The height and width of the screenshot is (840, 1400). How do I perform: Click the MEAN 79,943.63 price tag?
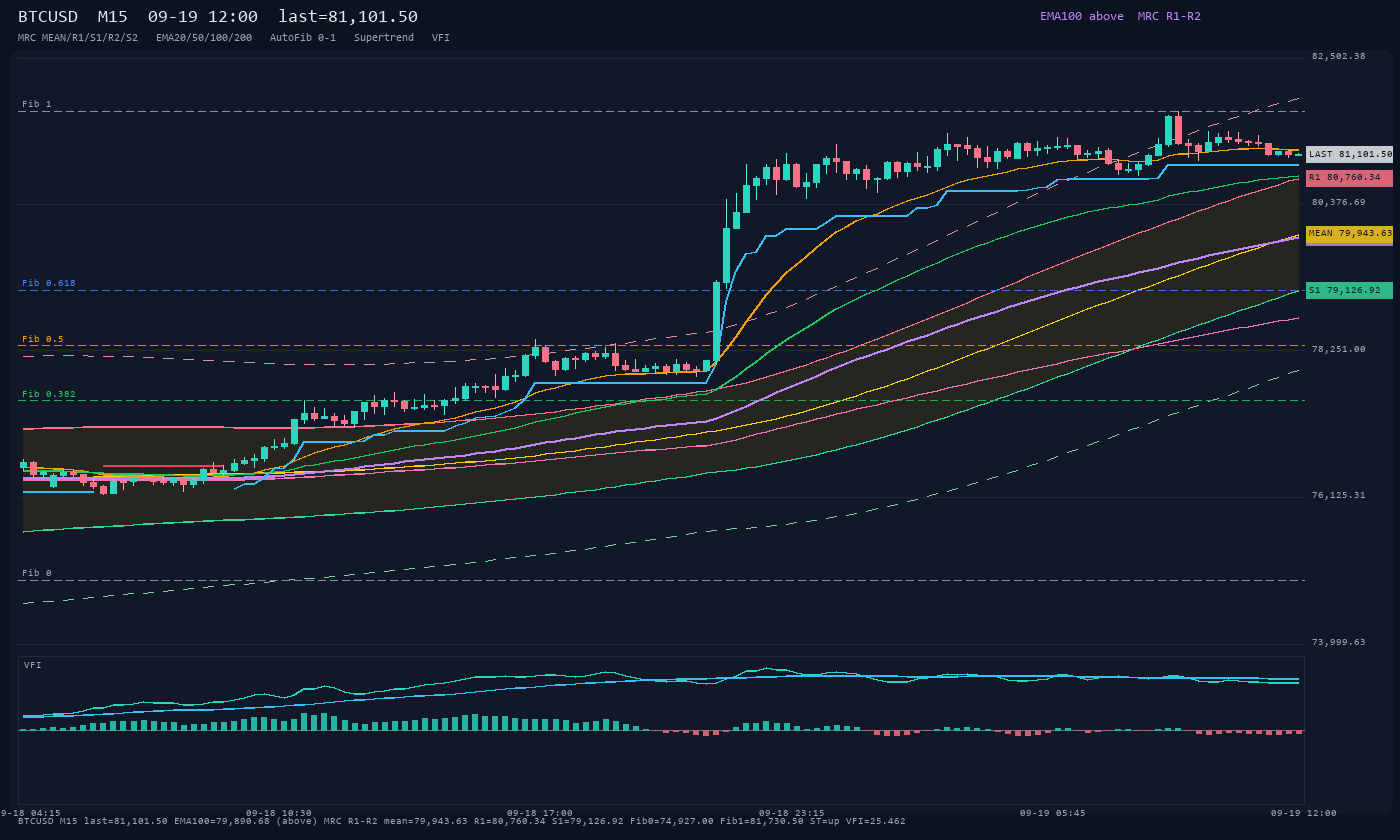[1349, 233]
